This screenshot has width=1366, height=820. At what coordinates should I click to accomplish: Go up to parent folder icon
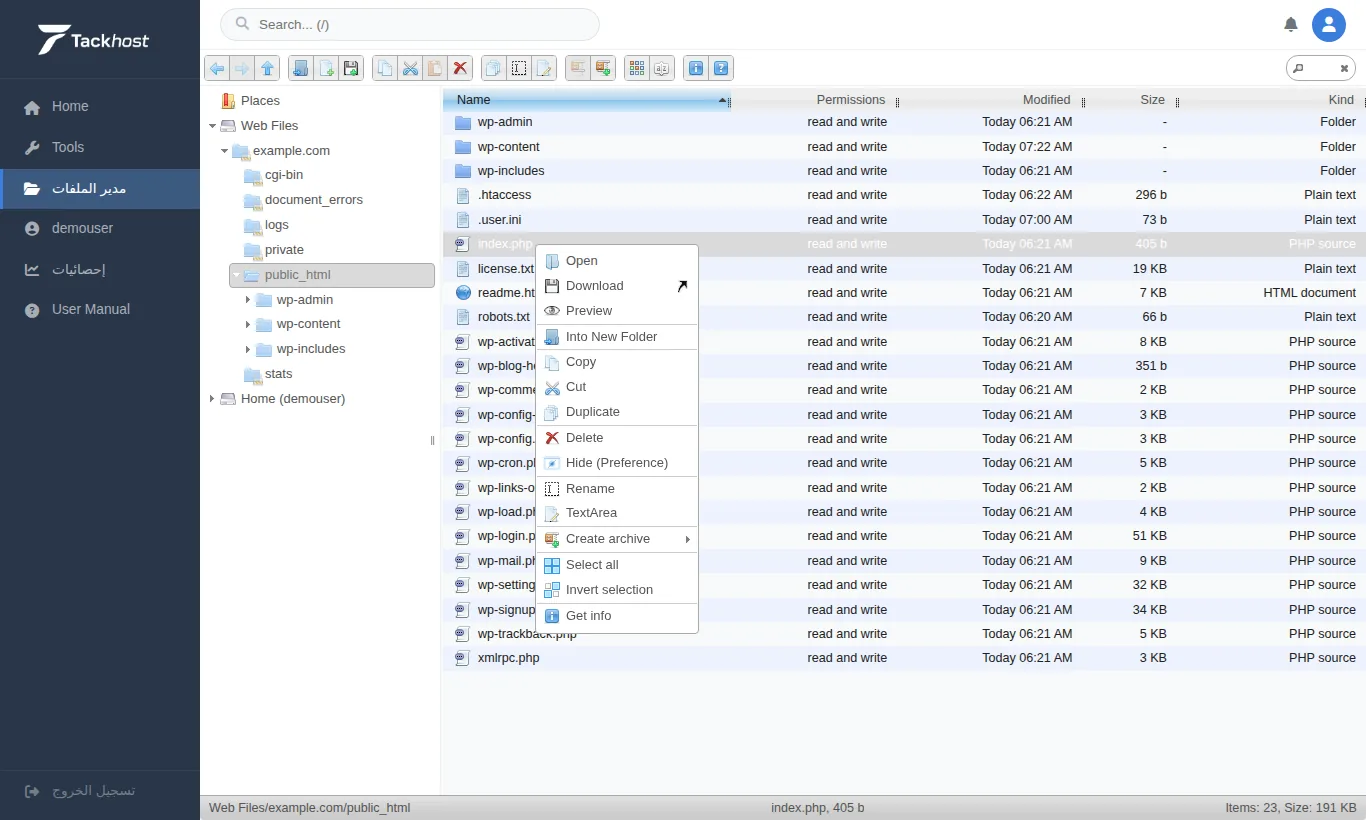(x=267, y=68)
